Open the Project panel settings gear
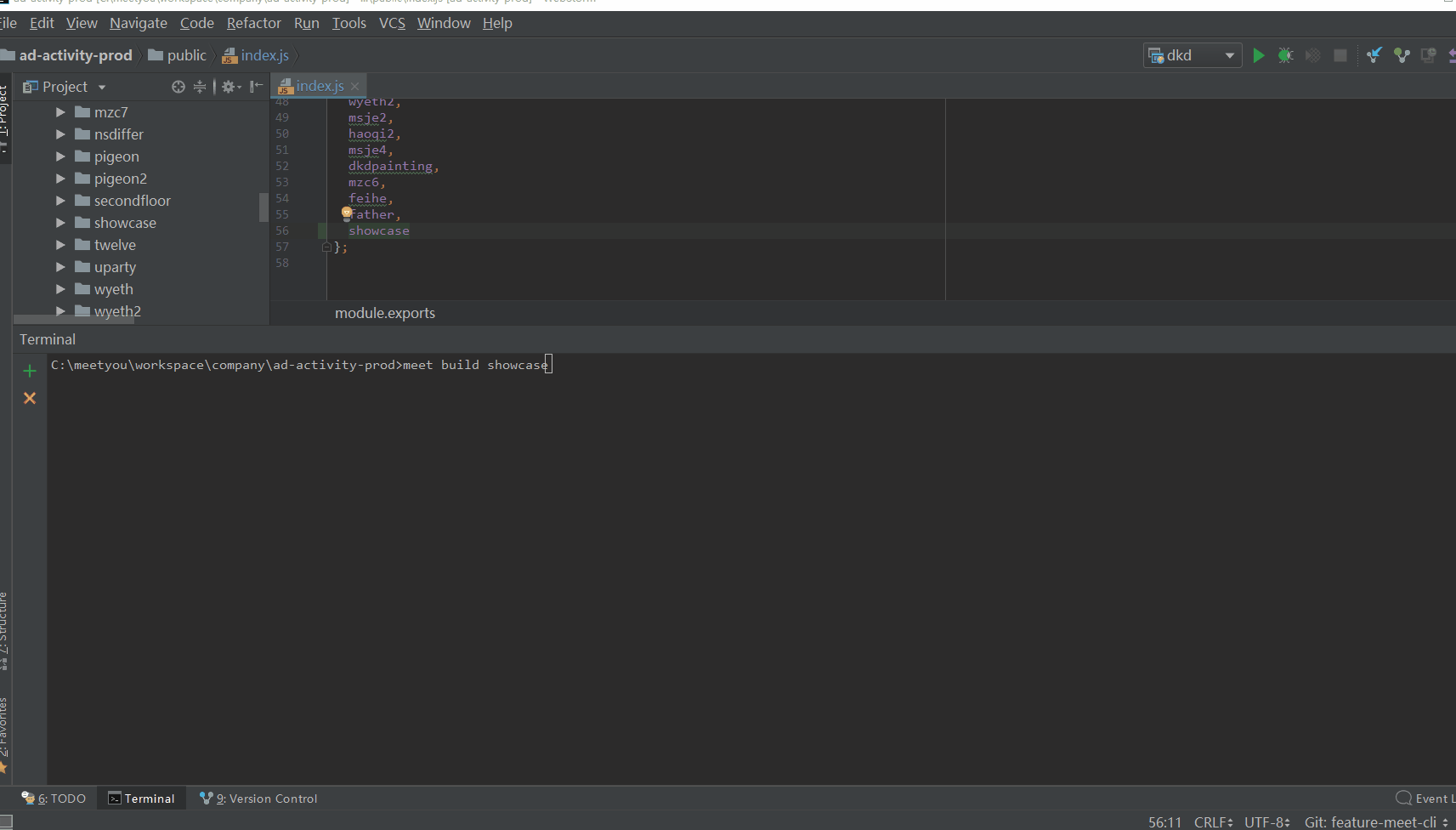 coord(228,86)
